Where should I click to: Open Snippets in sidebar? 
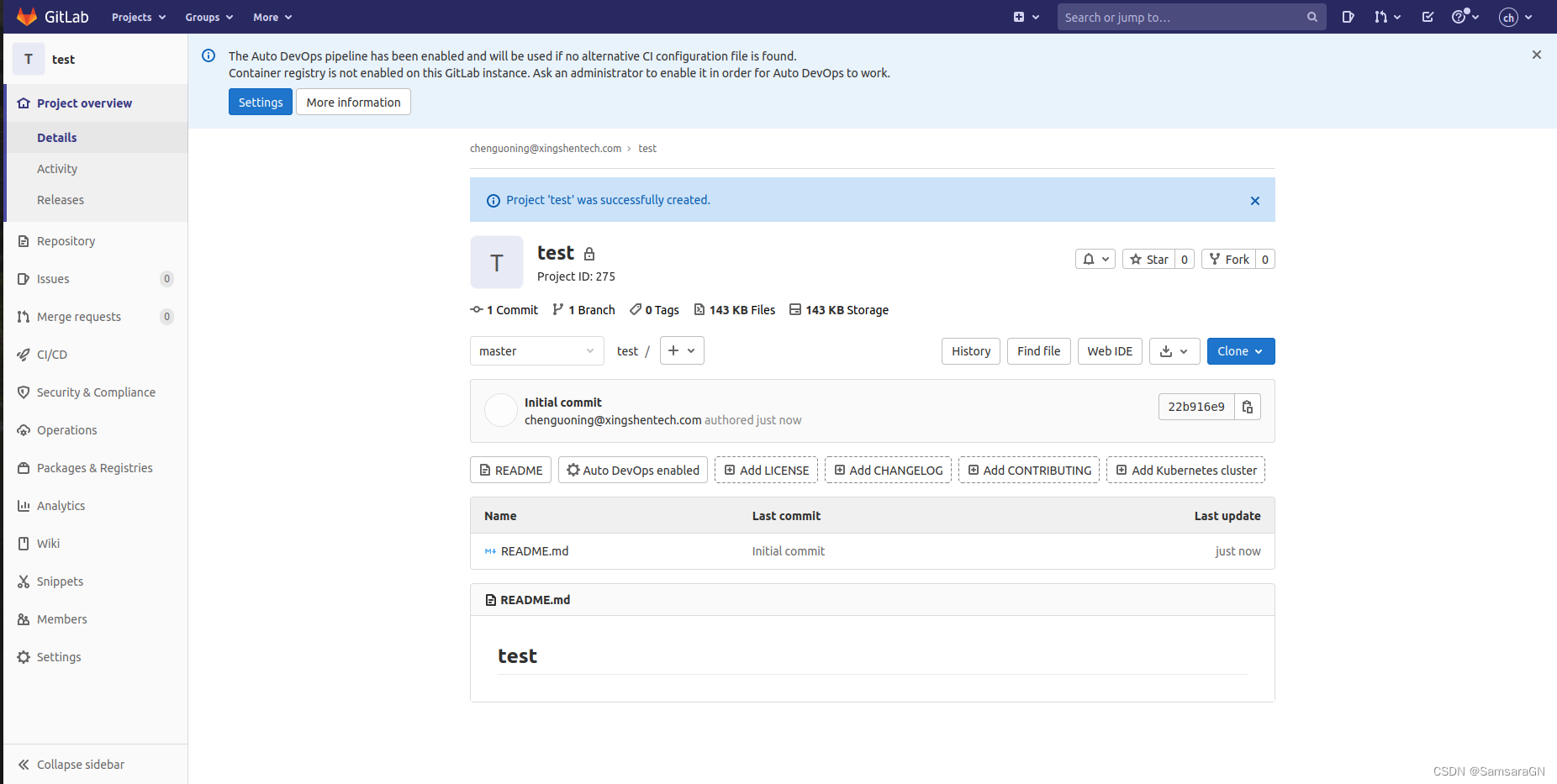[96, 581]
